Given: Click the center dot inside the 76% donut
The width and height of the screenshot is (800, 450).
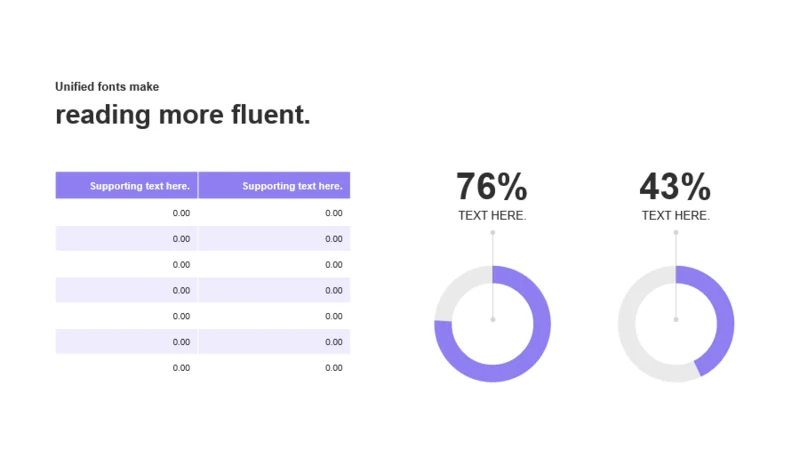Looking at the screenshot, I should coord(493,319).
